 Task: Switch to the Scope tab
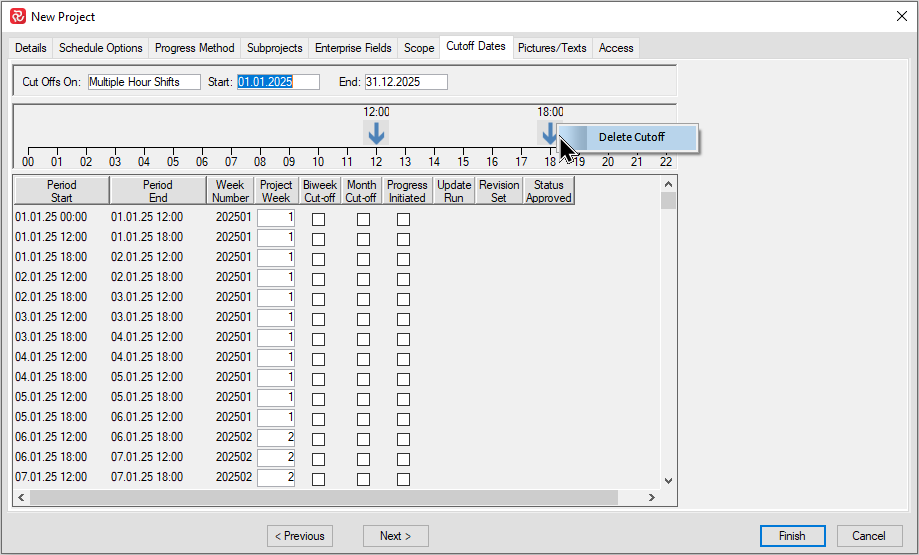[419, 48]
